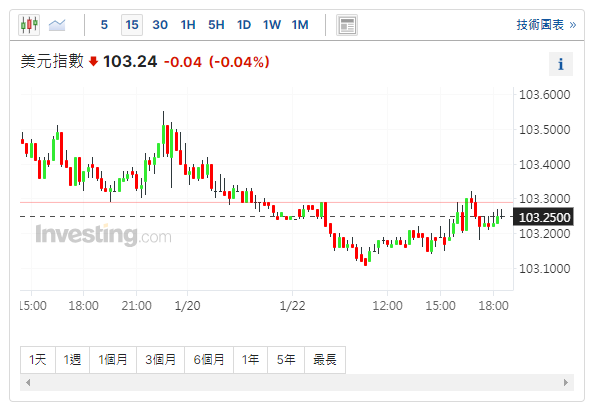This screenshot has height=411, width=595.
Task: Choose the 5H interval
Action: coord(216,25)
